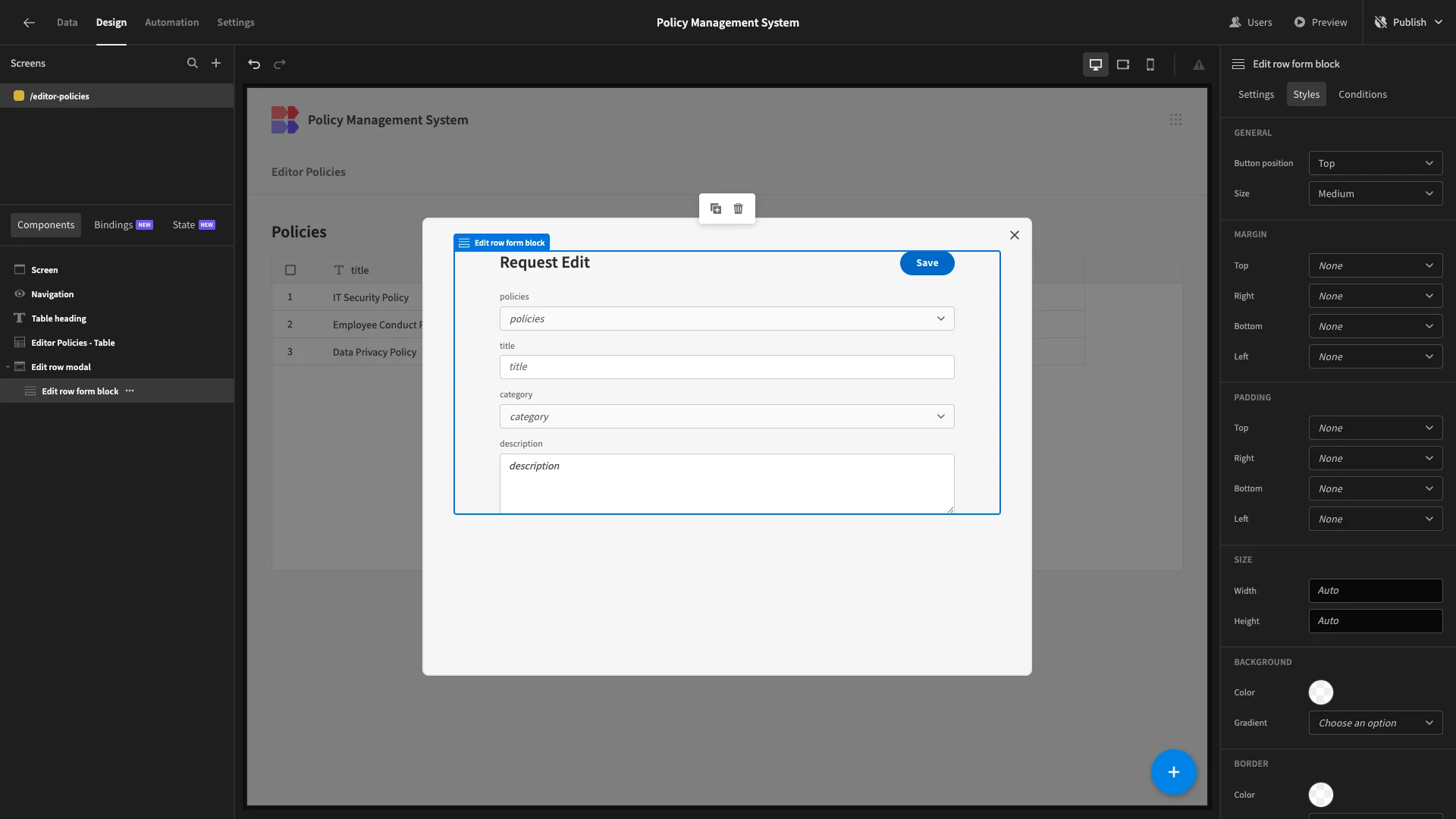Switch to the Automation tab
The height and width of the screenshot is (819, 1456).
click(x=171, y=23)
